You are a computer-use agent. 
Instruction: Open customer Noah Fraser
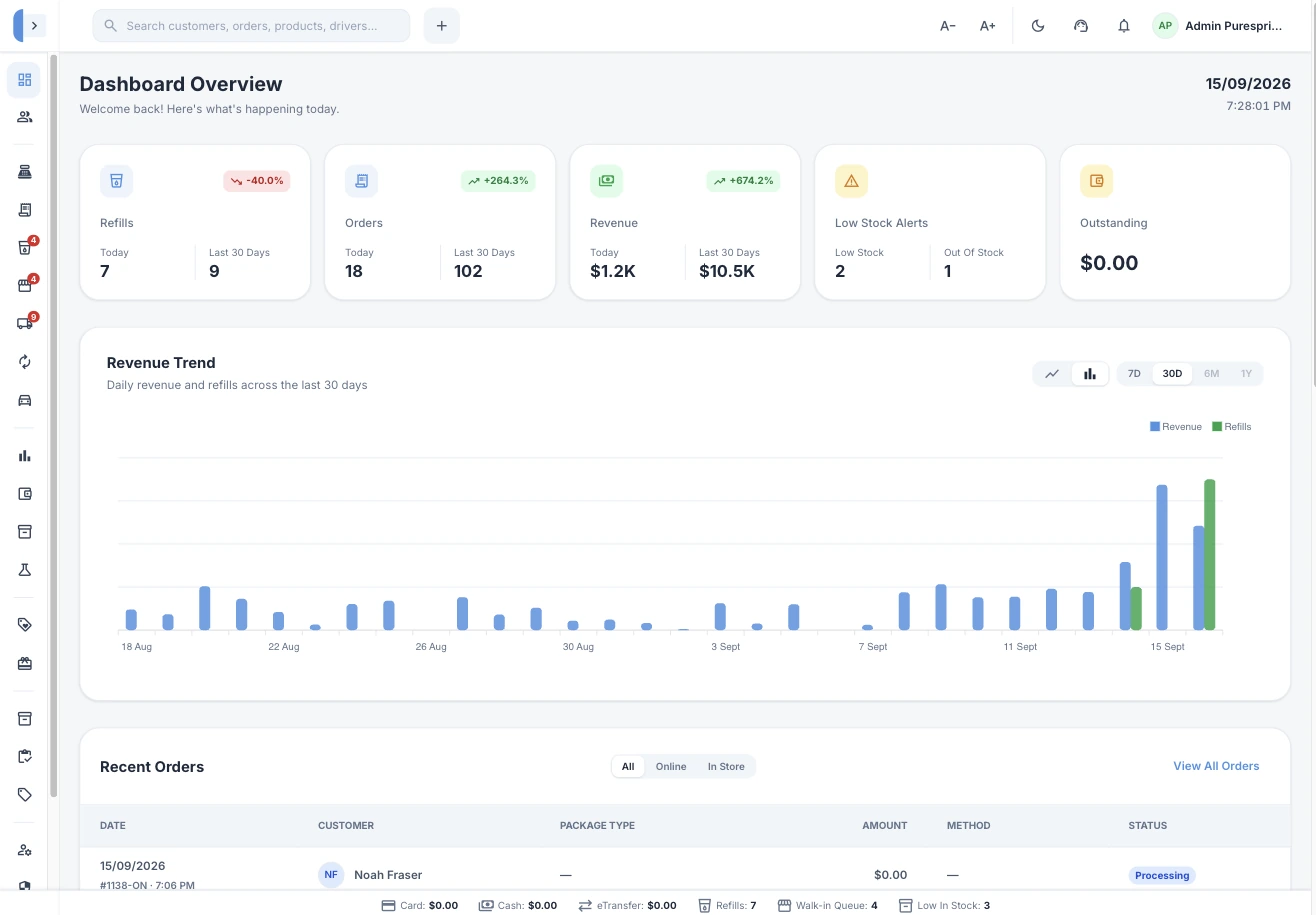pos(388,875)
